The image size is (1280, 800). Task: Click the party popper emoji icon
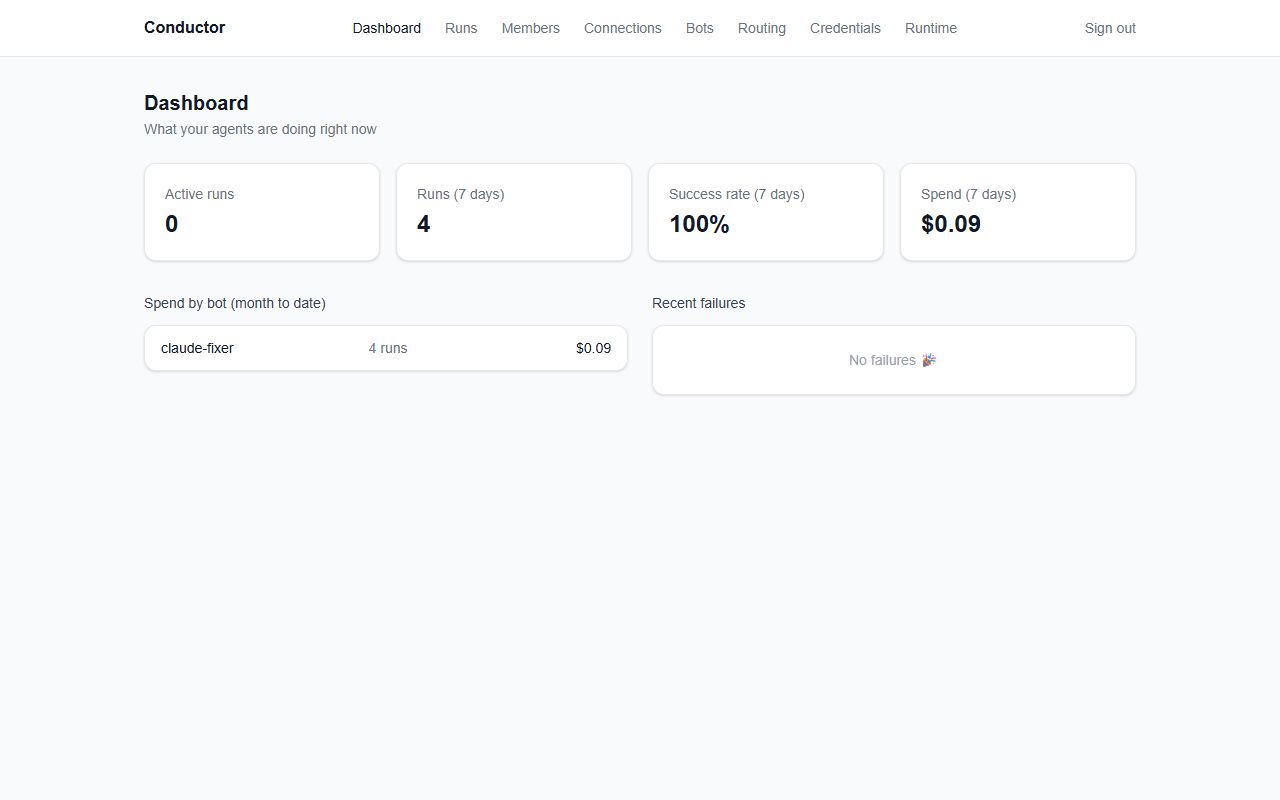(x=929, y=360)
